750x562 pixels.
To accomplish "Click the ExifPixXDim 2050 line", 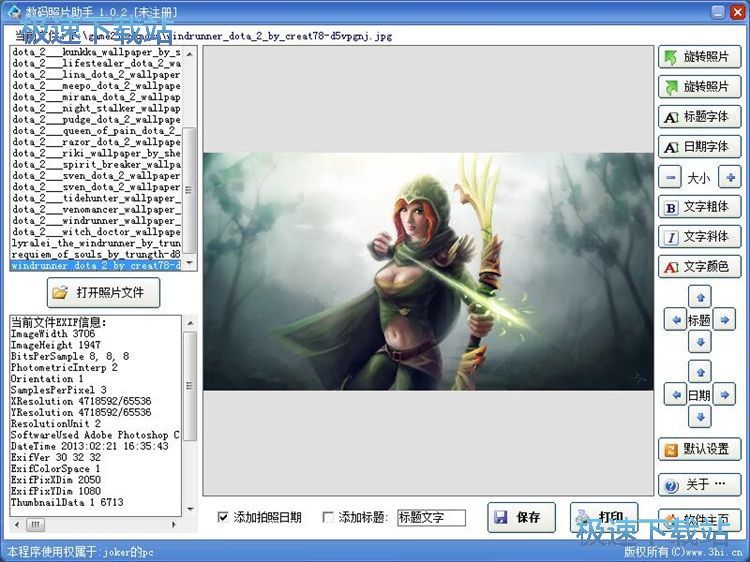I will click(56, 480).
